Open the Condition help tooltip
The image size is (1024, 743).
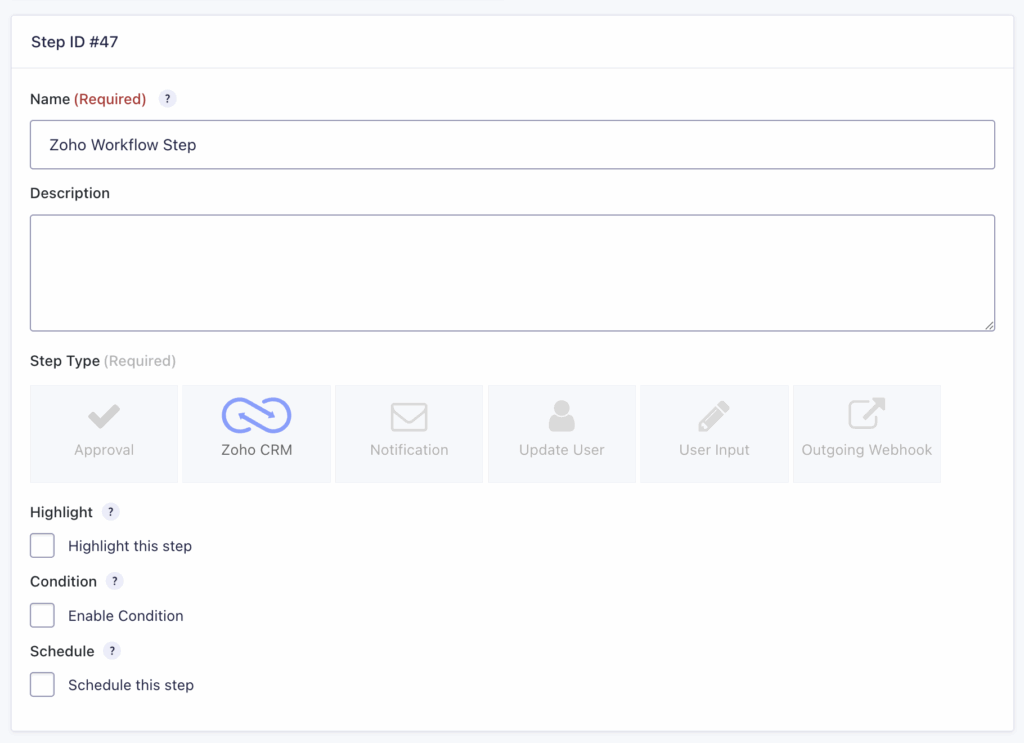tap(114, 581)
